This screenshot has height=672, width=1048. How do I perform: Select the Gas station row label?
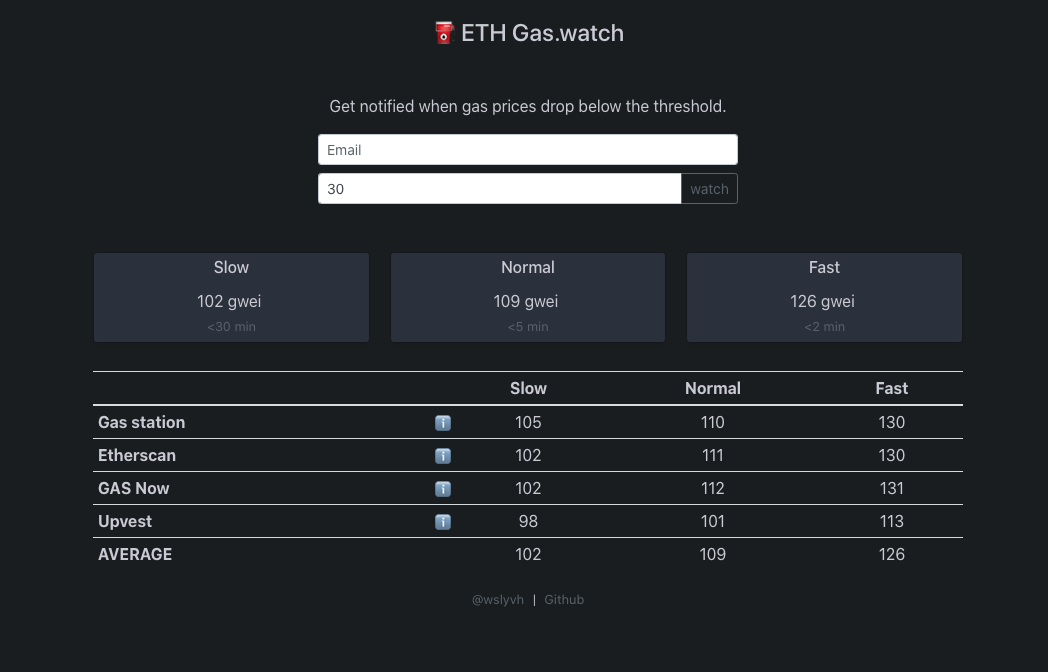point(141,422)
